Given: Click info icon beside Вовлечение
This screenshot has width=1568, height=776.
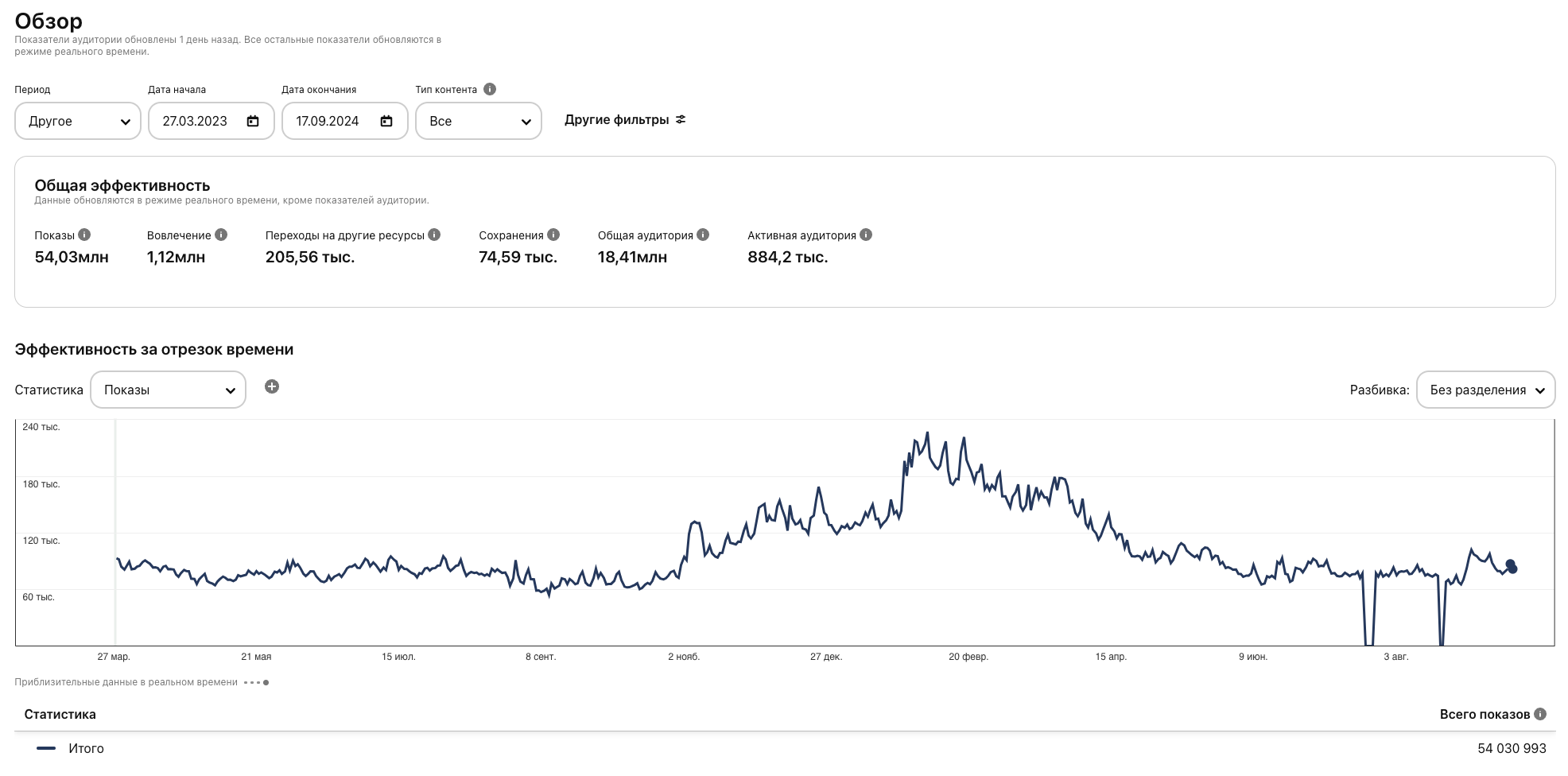Looking at the screenshot, I should point(221,235).
